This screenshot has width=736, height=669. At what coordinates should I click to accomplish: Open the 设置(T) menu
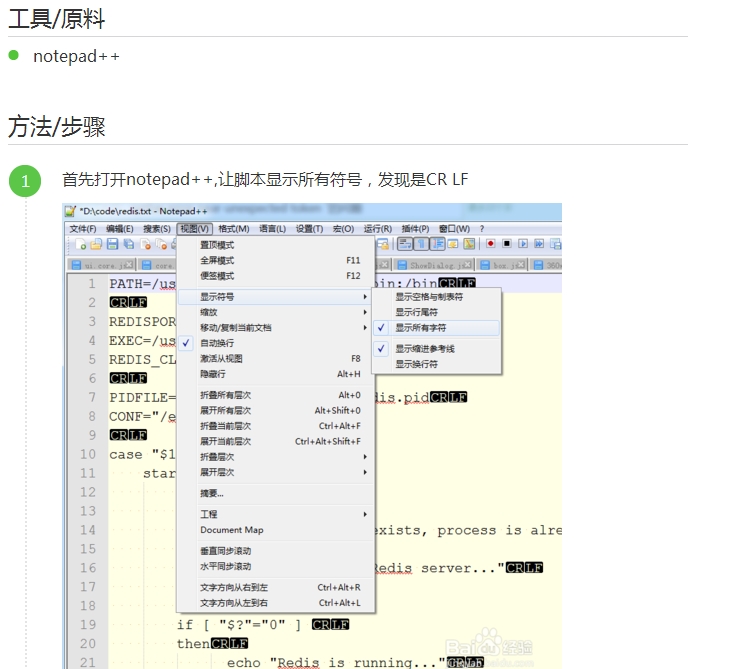(309, 229)
